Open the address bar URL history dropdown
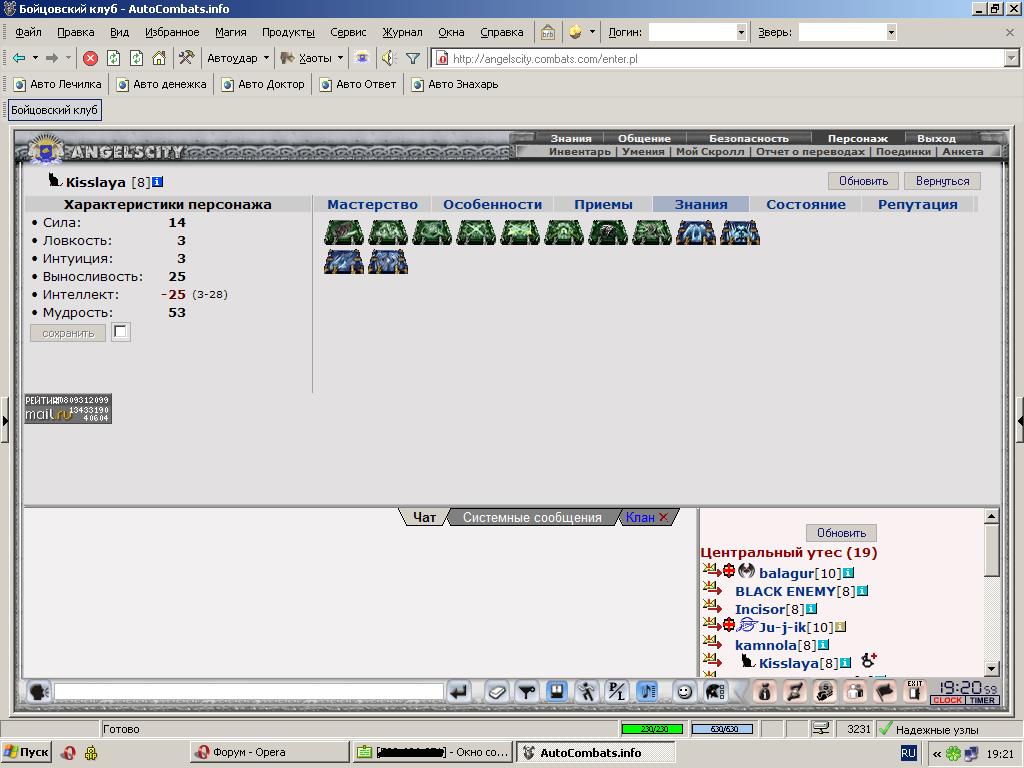This screenshot has width=1024, height=768. [1012, 59]
